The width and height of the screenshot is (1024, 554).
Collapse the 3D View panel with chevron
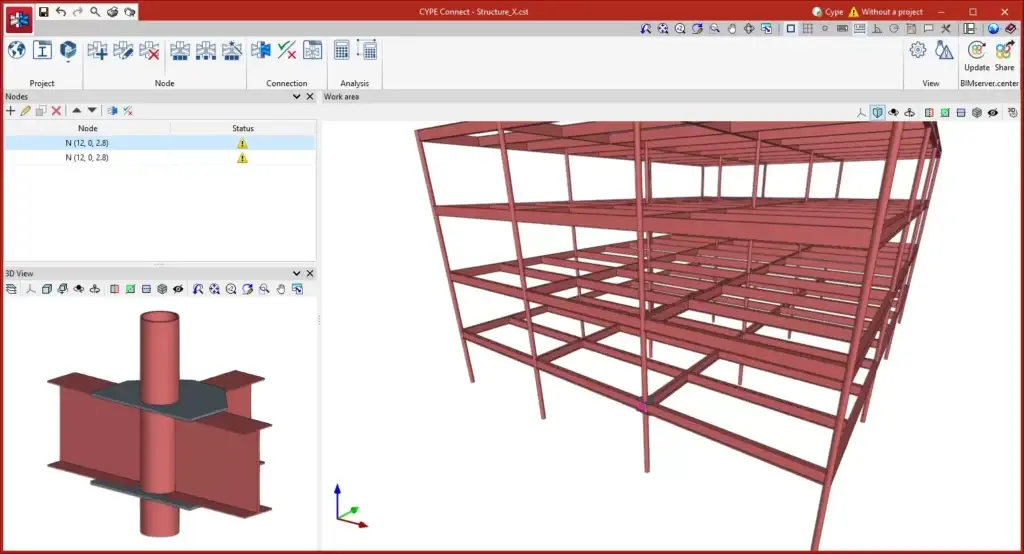(x=297, y=273)
